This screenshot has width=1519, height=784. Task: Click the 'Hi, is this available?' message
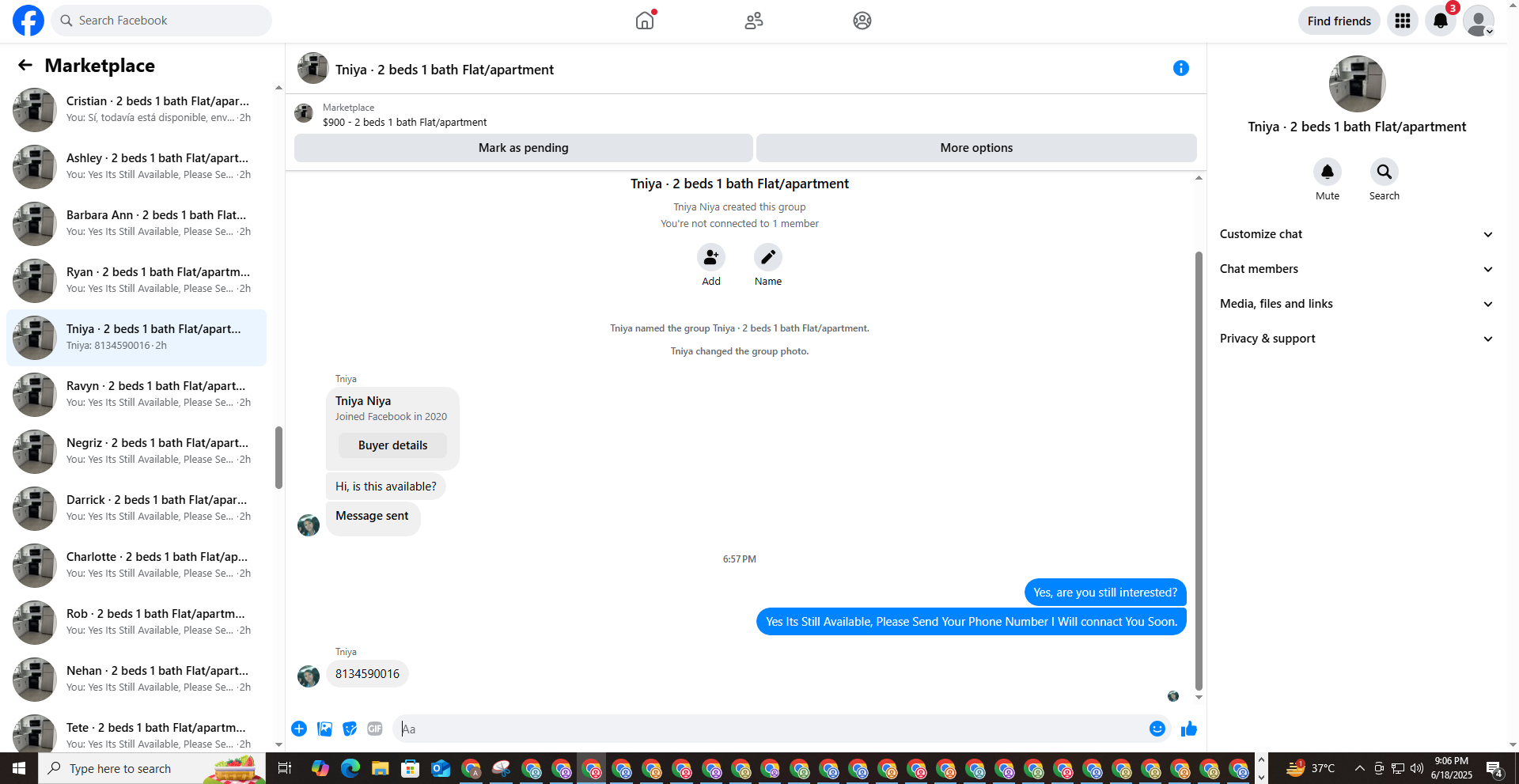(385, 487)
